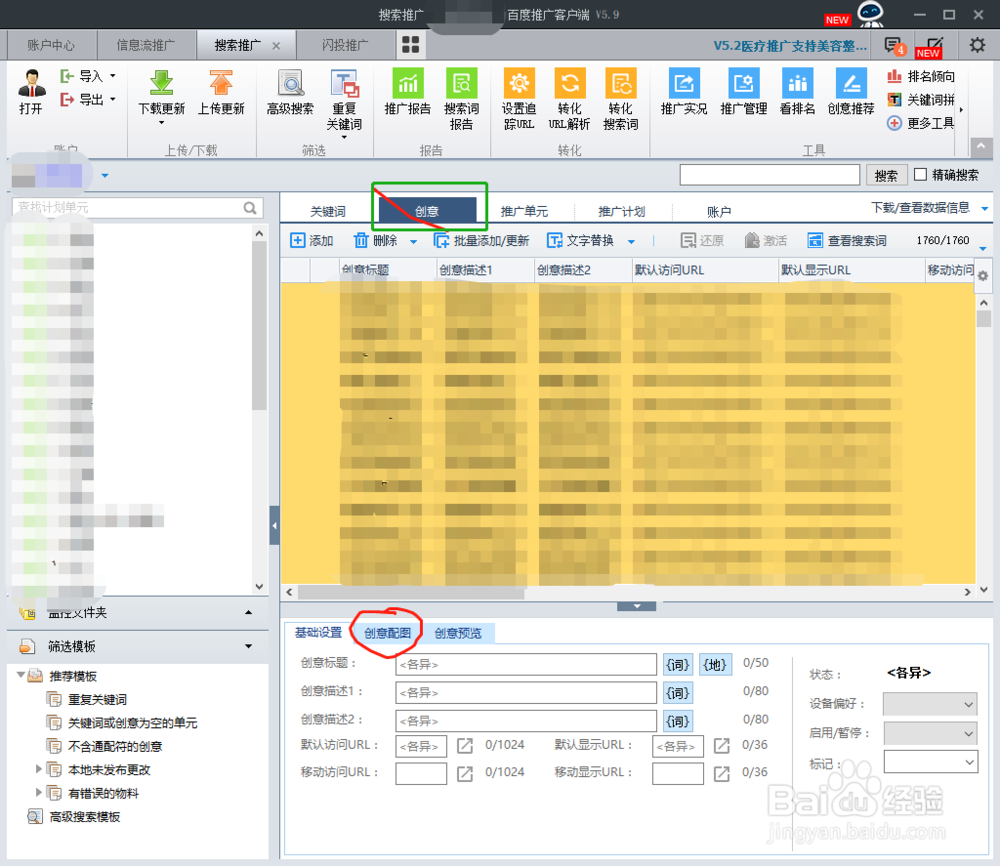1000x866 pixels.
Task: Open the V5.2医疗推广 announcement link
Action: point(790,46)
